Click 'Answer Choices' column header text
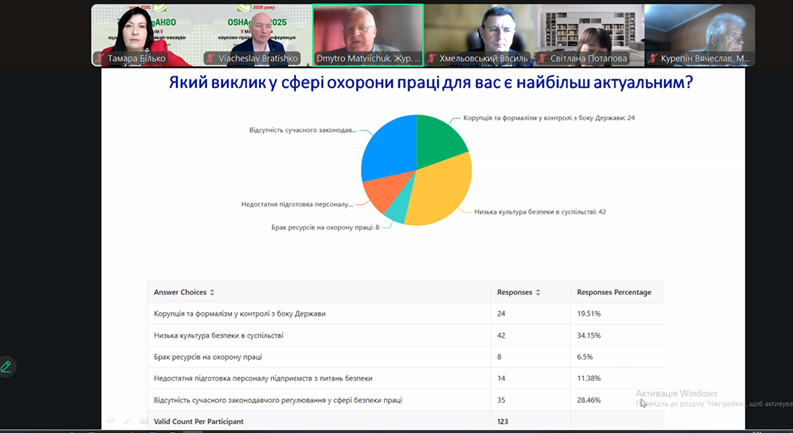Viewport: 793px width, 433px height. tap(180, 292)
